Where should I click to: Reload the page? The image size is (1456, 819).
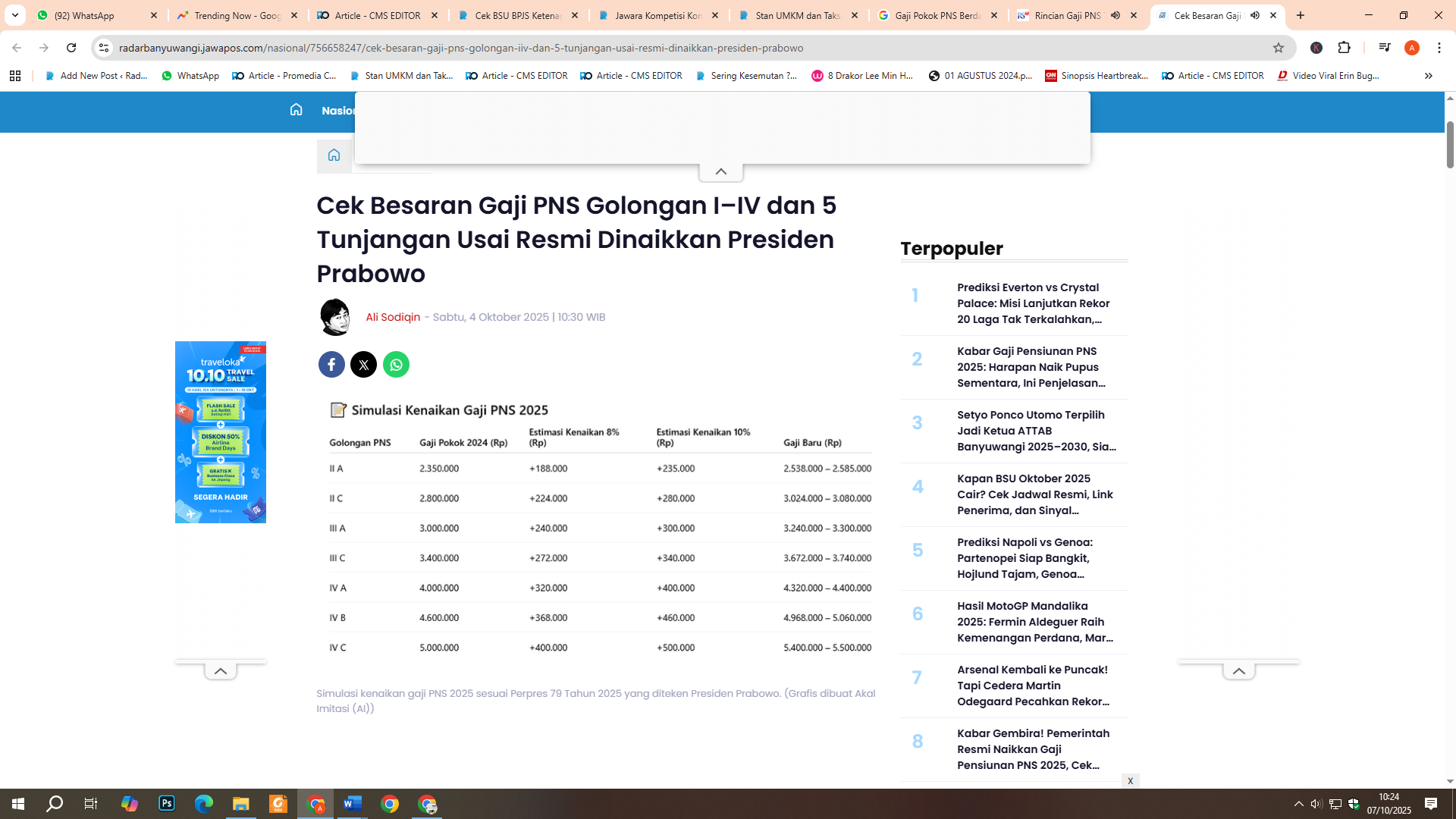pyautogui.click(x=71, y=48)
